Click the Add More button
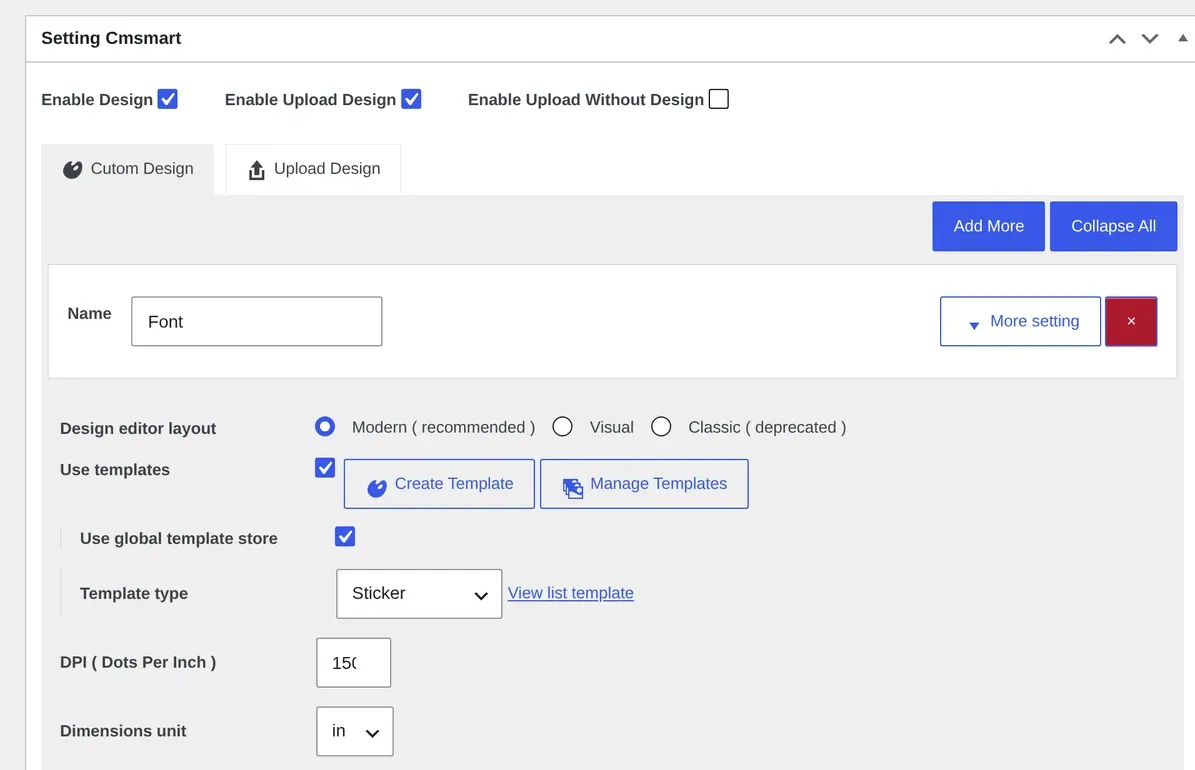1195x770 pixels. [x=988, y=226]
